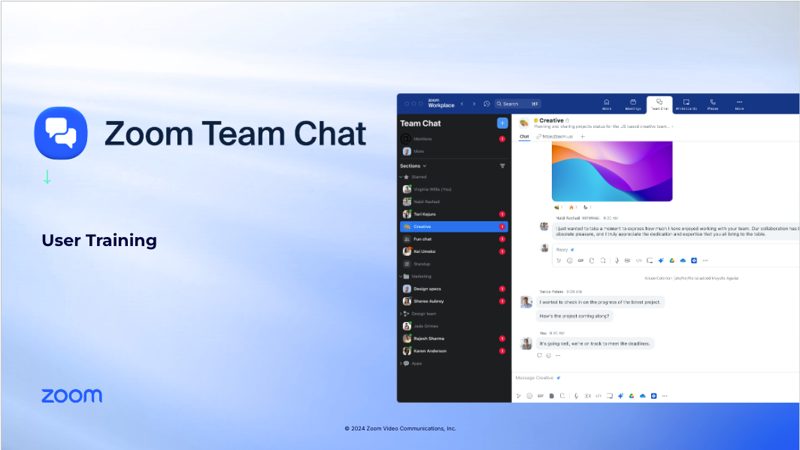The width and height of the screenshot is (800, 450).
Task: Click the back navigation arrow
Action: (462, 104)
